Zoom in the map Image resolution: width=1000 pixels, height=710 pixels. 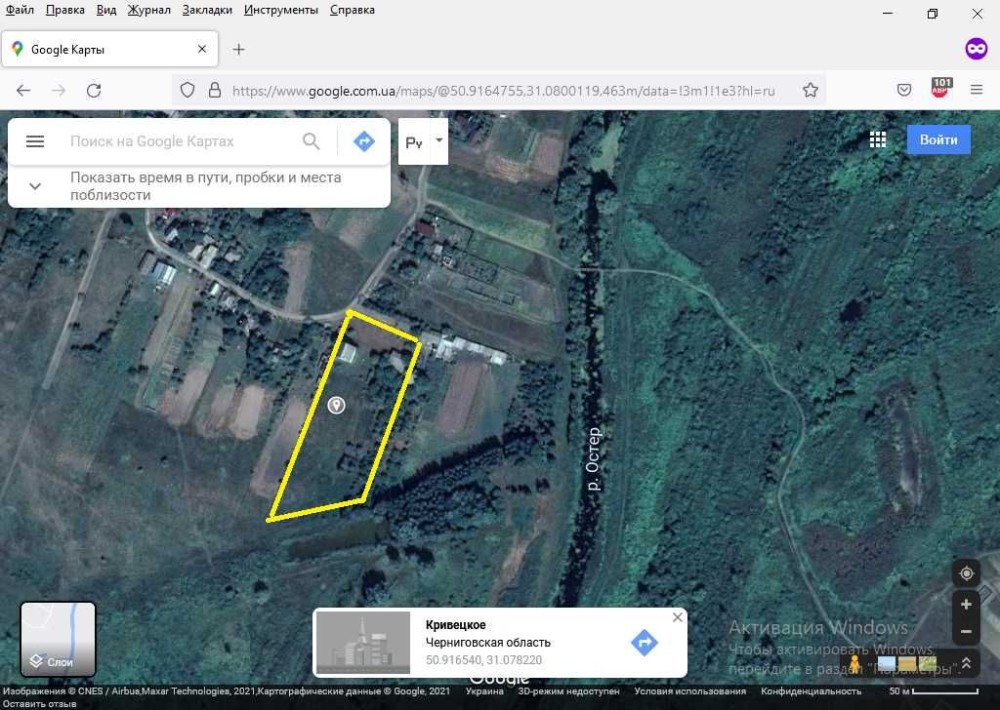966,604
